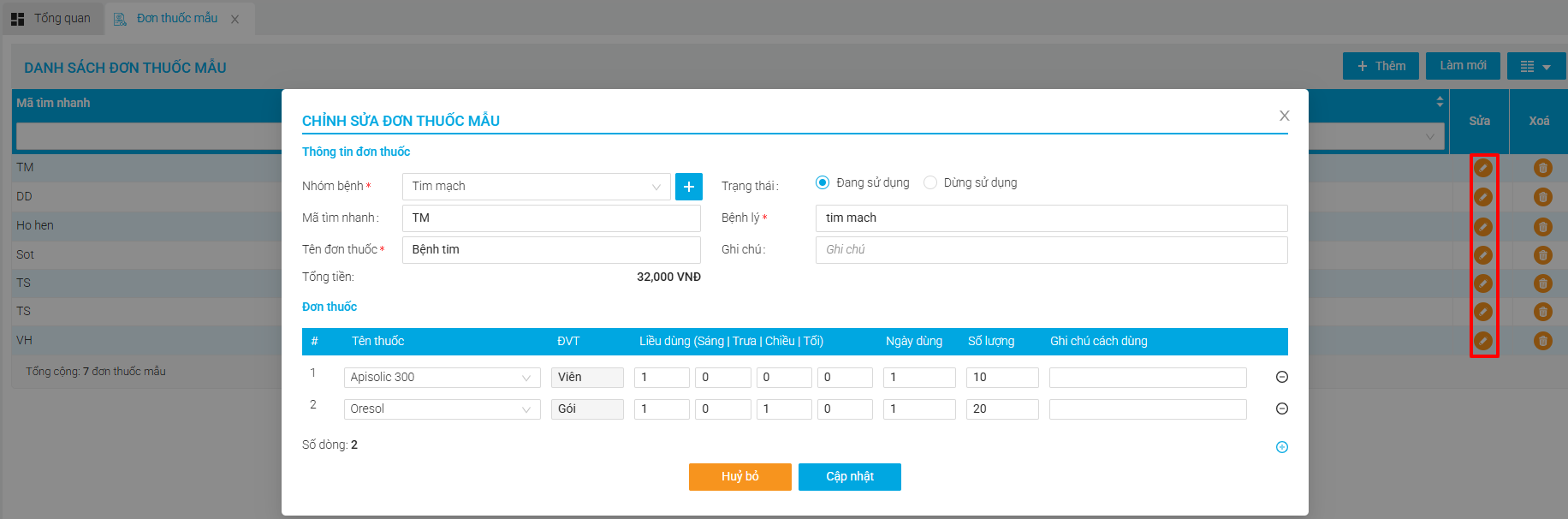Delete the Sot row with trash icon

pos(1543,255)
